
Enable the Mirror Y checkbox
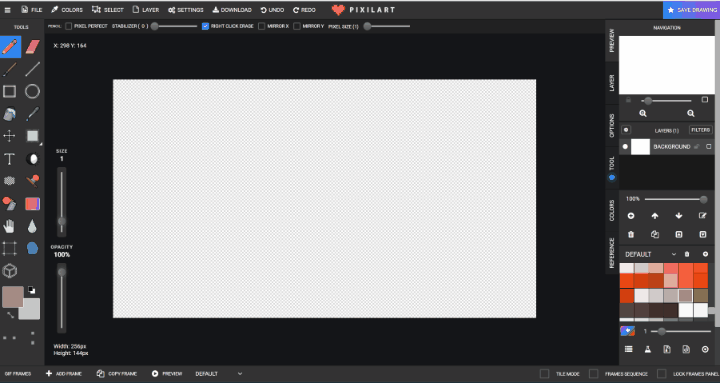[297, 26]
